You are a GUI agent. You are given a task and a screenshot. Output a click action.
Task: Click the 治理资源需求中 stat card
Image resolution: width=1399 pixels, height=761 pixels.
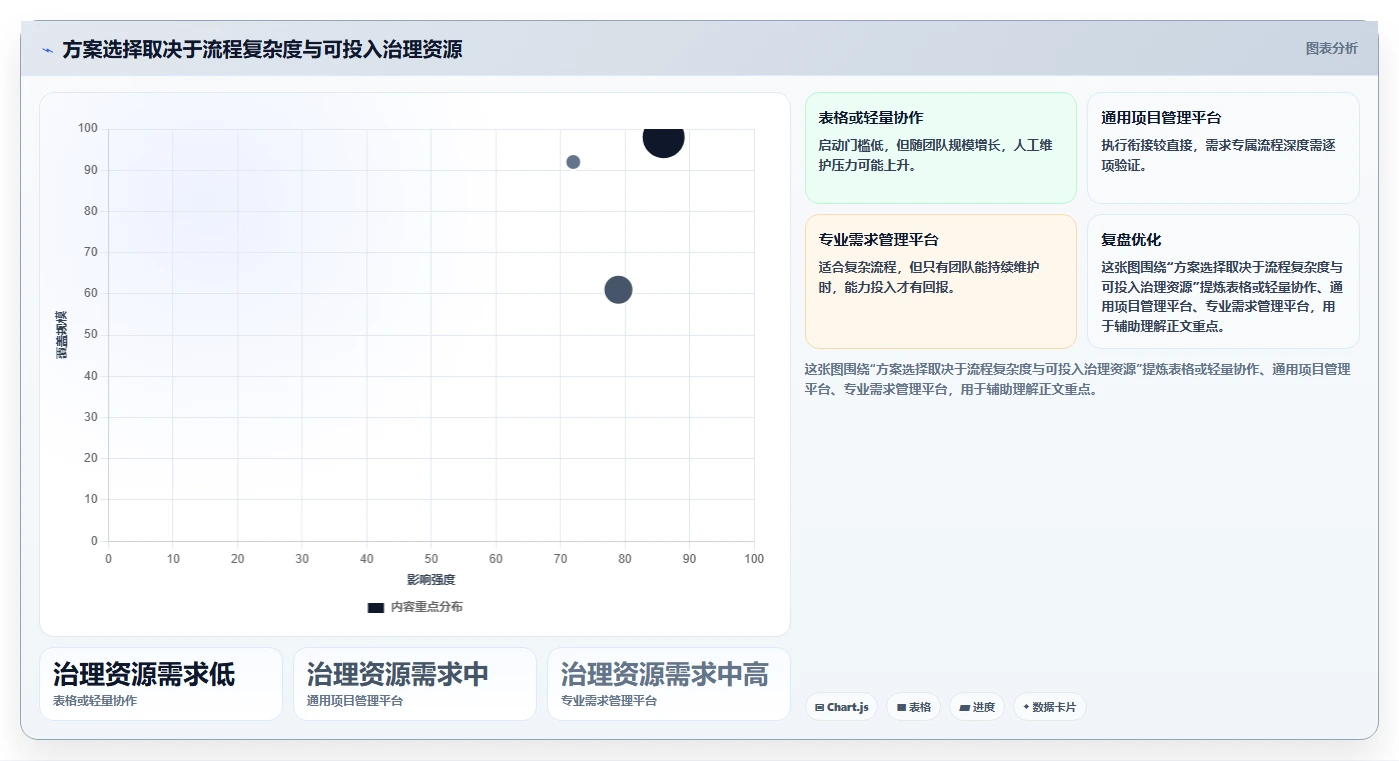(415, 684)
